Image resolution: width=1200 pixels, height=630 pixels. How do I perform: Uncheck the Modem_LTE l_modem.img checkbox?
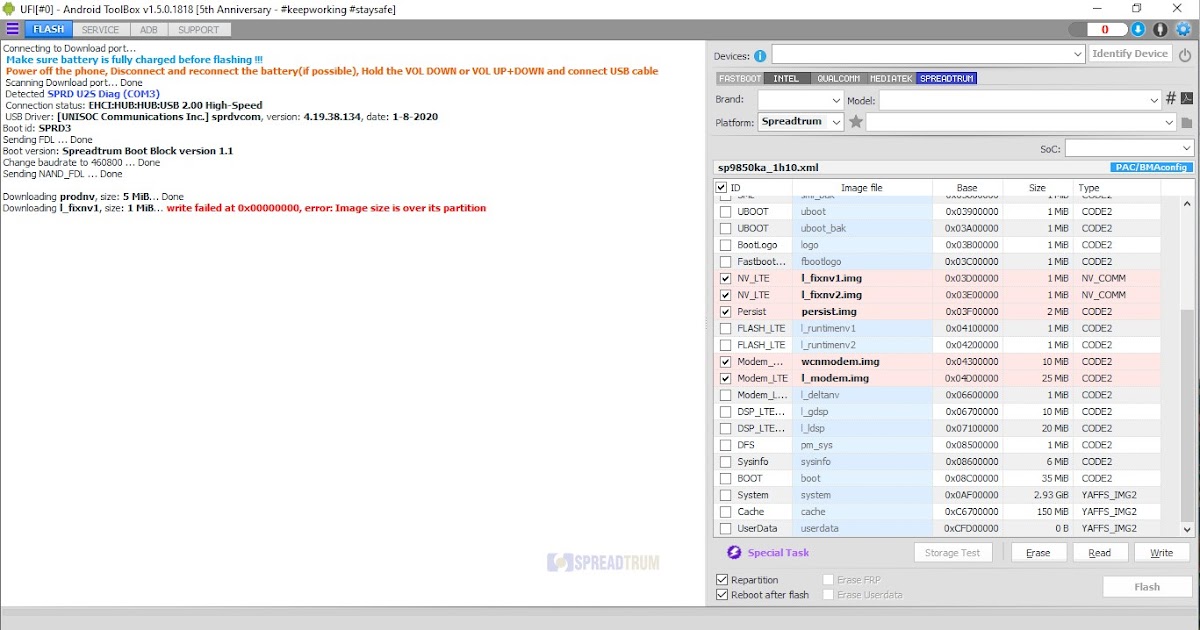coord(726,379)
